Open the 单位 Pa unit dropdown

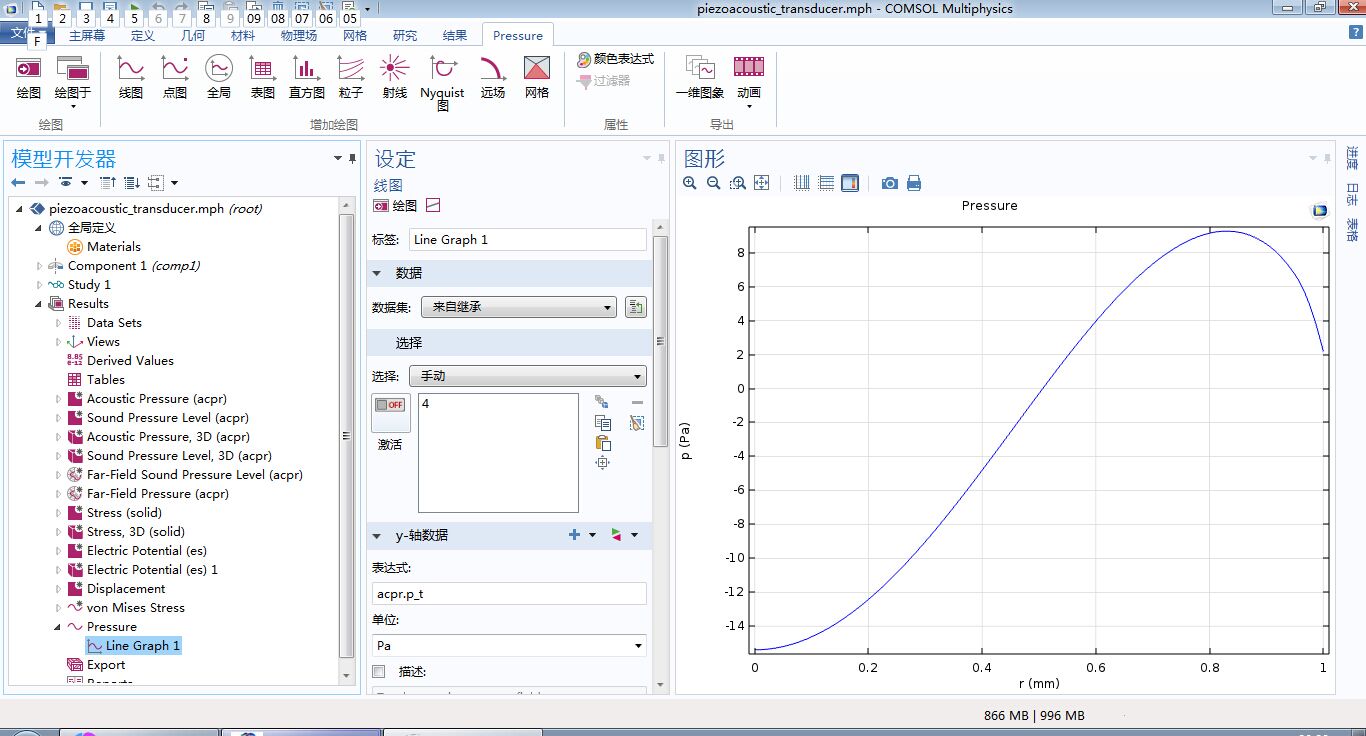click(509, 646)
